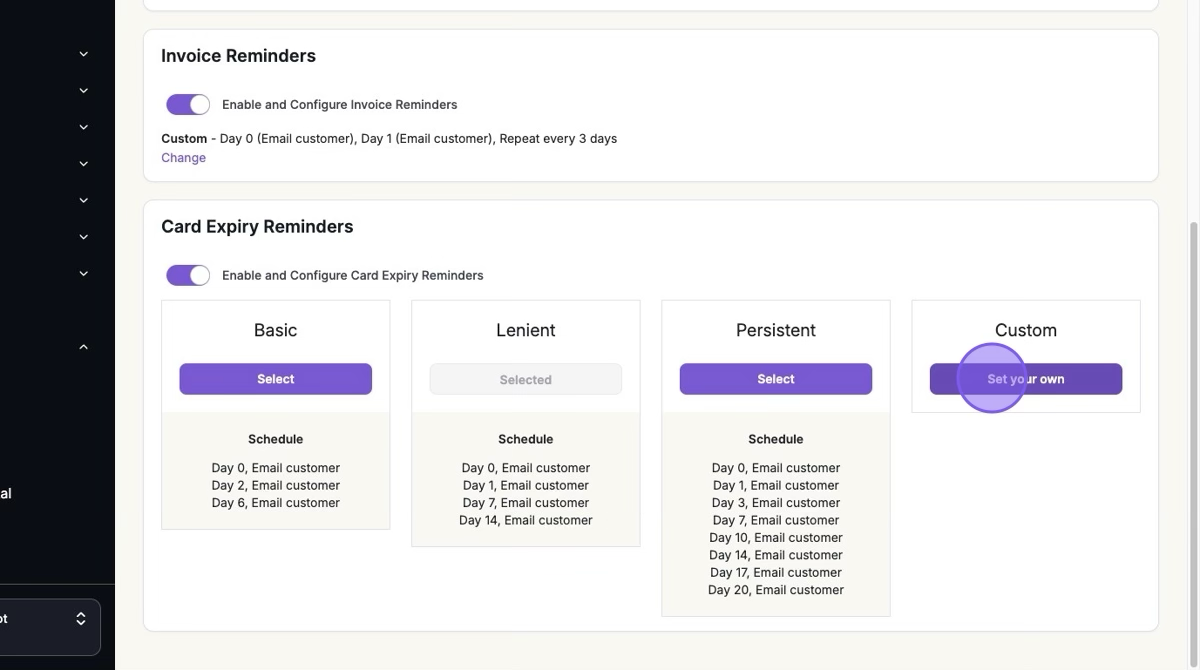The height and width of the screenshot is (670, 1200).
Task: Expand the topmost sidebar chevron
Action: click(84, 54)
